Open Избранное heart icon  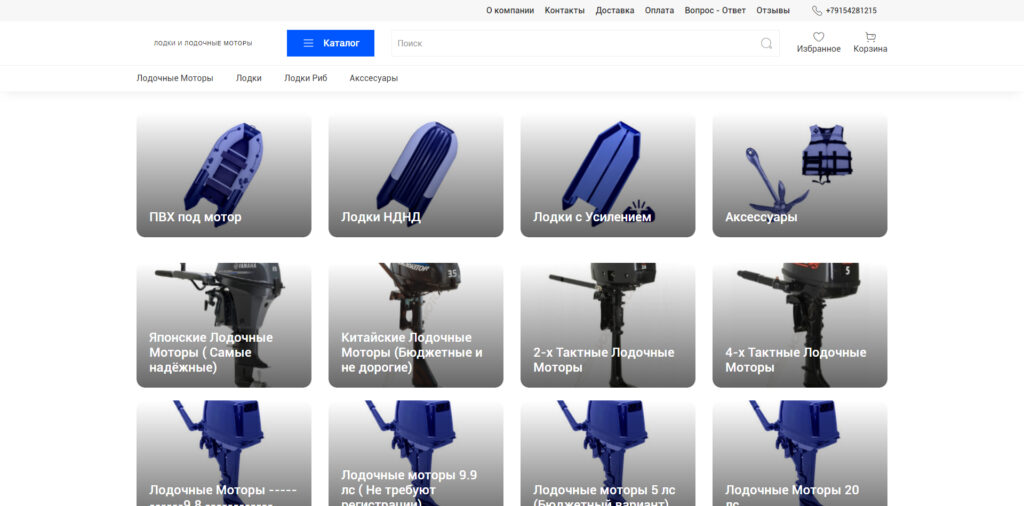(818, 37)
